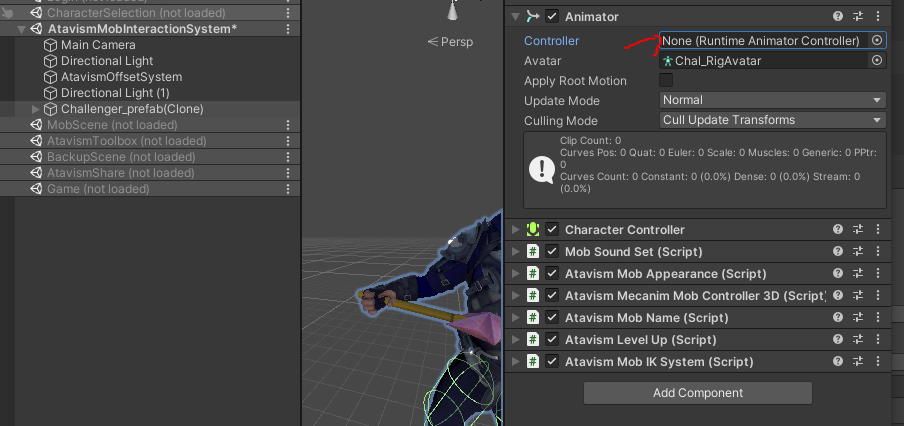
Task: Enable the Apply Root Motion checkbox
Action: pyautogui.click(x=666, y=80)
